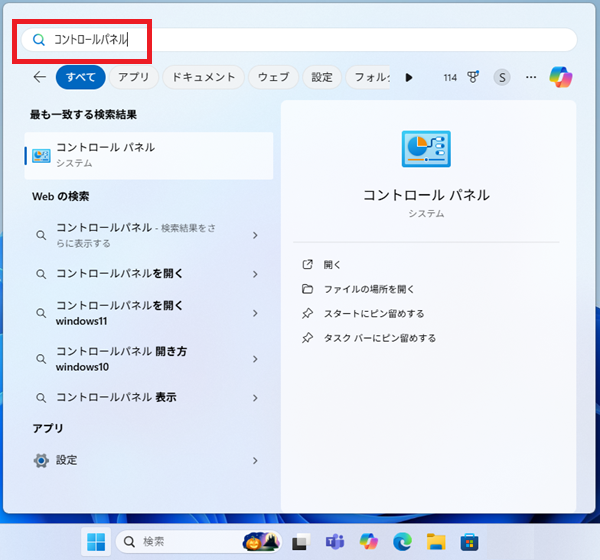This screenshot has height=560, width=600.
Task: Click web suggestion コントロールパネル - 検索結果をさらに表示する
Action: pos(136,235)
